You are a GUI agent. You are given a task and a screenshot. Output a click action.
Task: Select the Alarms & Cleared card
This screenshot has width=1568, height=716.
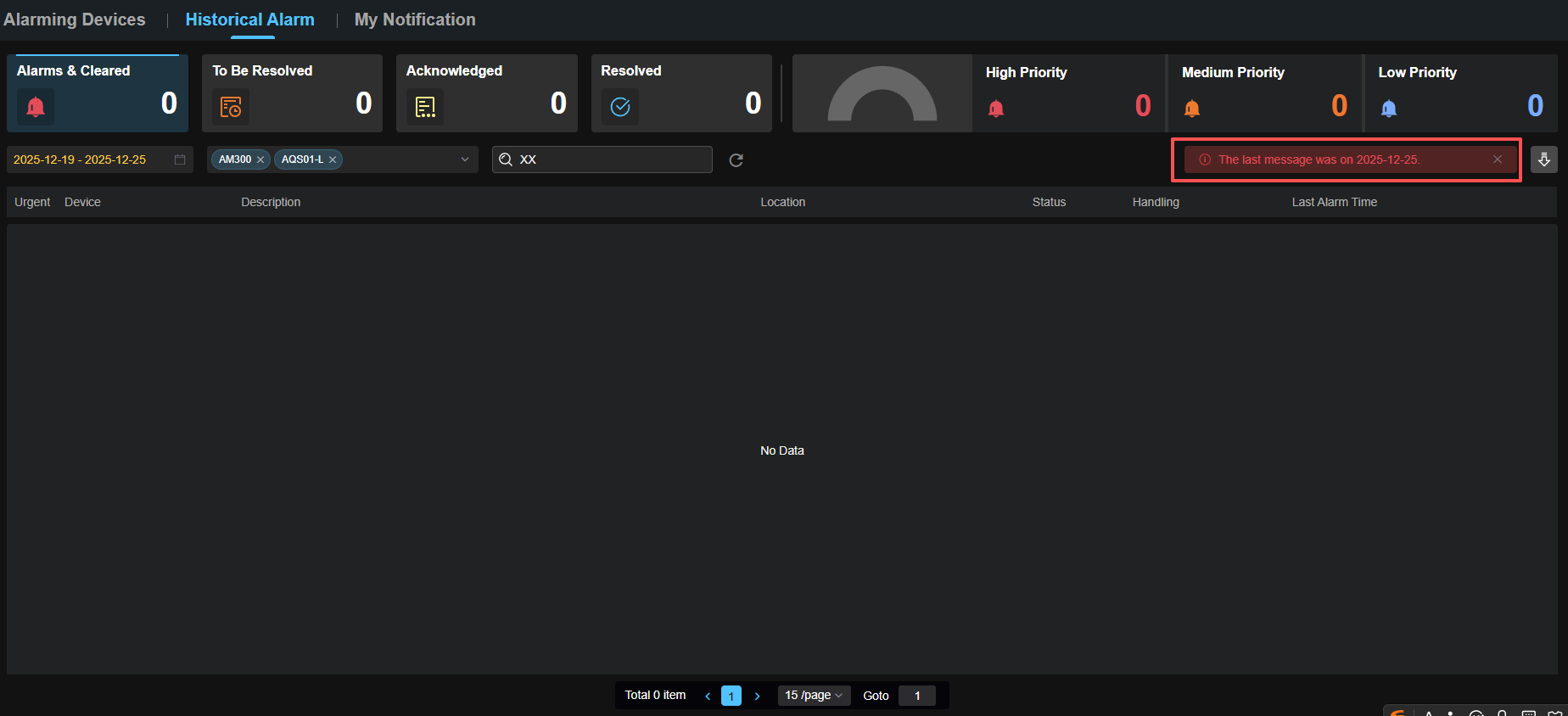98,93
